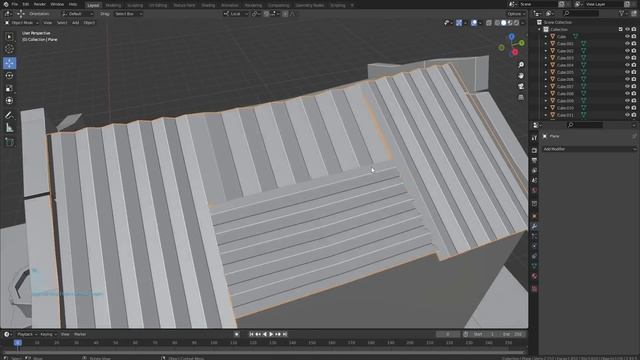The height and width of the screenshot is (360, 640).
Task: Open the Options dropdown in viewport
Action: pos(516,14)
